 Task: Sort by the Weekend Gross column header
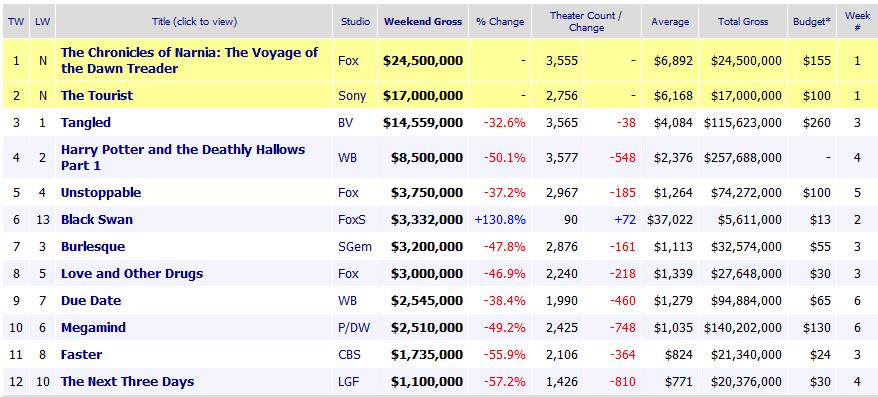[x=423, y=21]
